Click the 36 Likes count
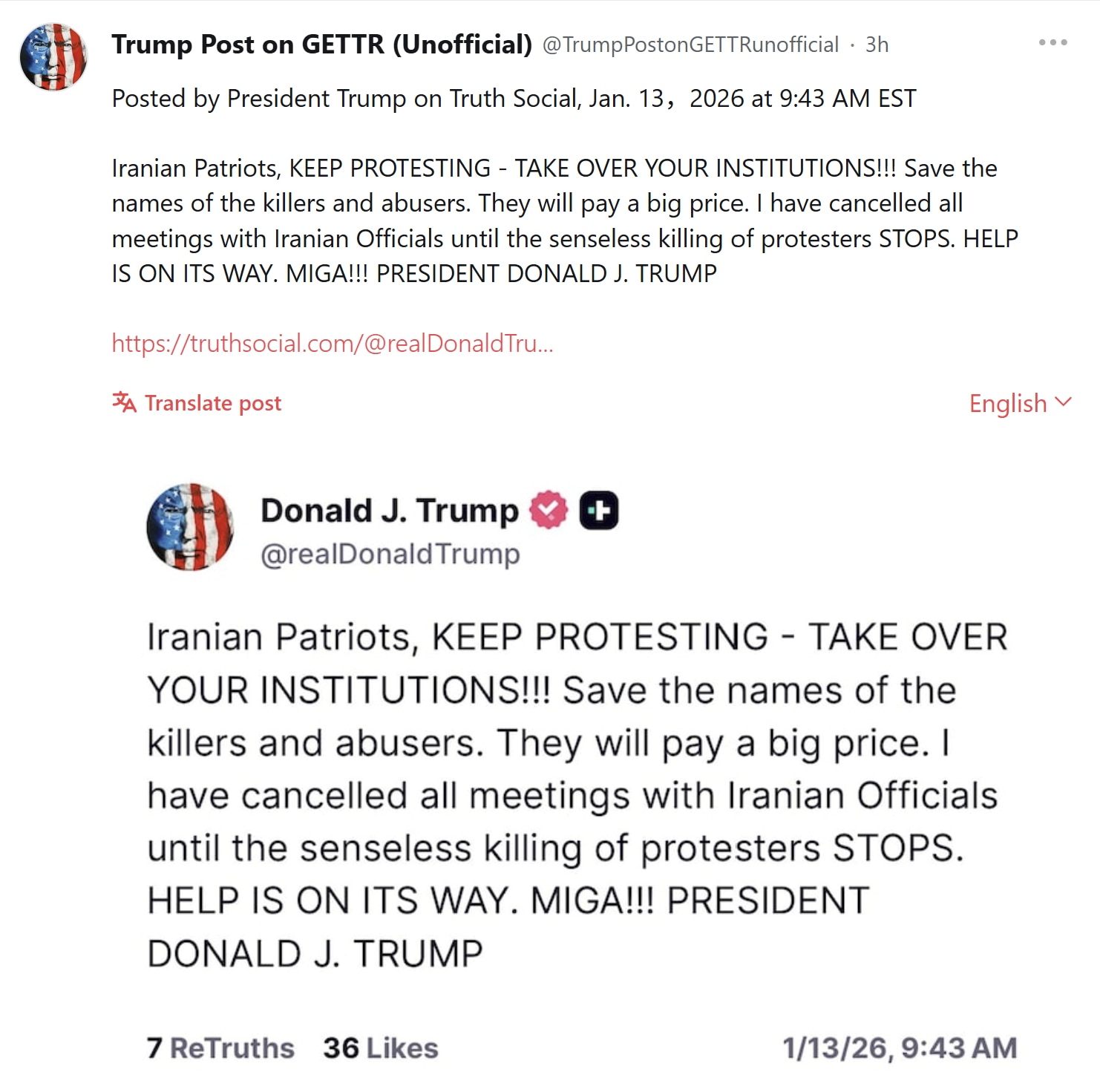This screenshot has width=1100, height=1092. click(381, 1047)
